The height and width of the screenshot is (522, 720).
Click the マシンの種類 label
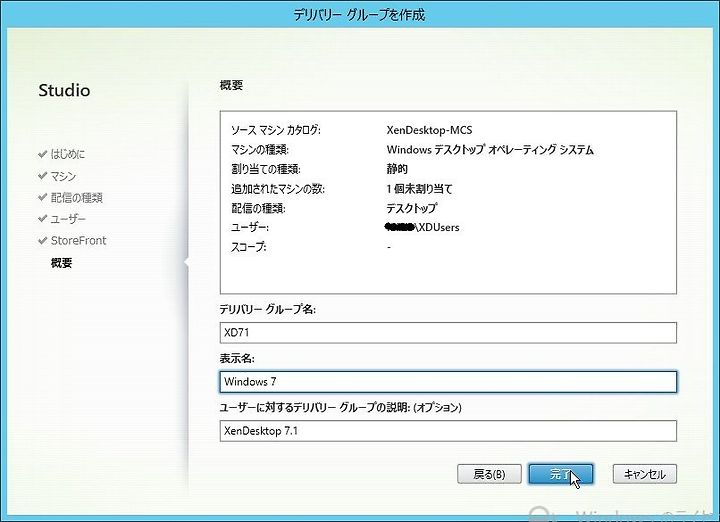click(259, 150)
